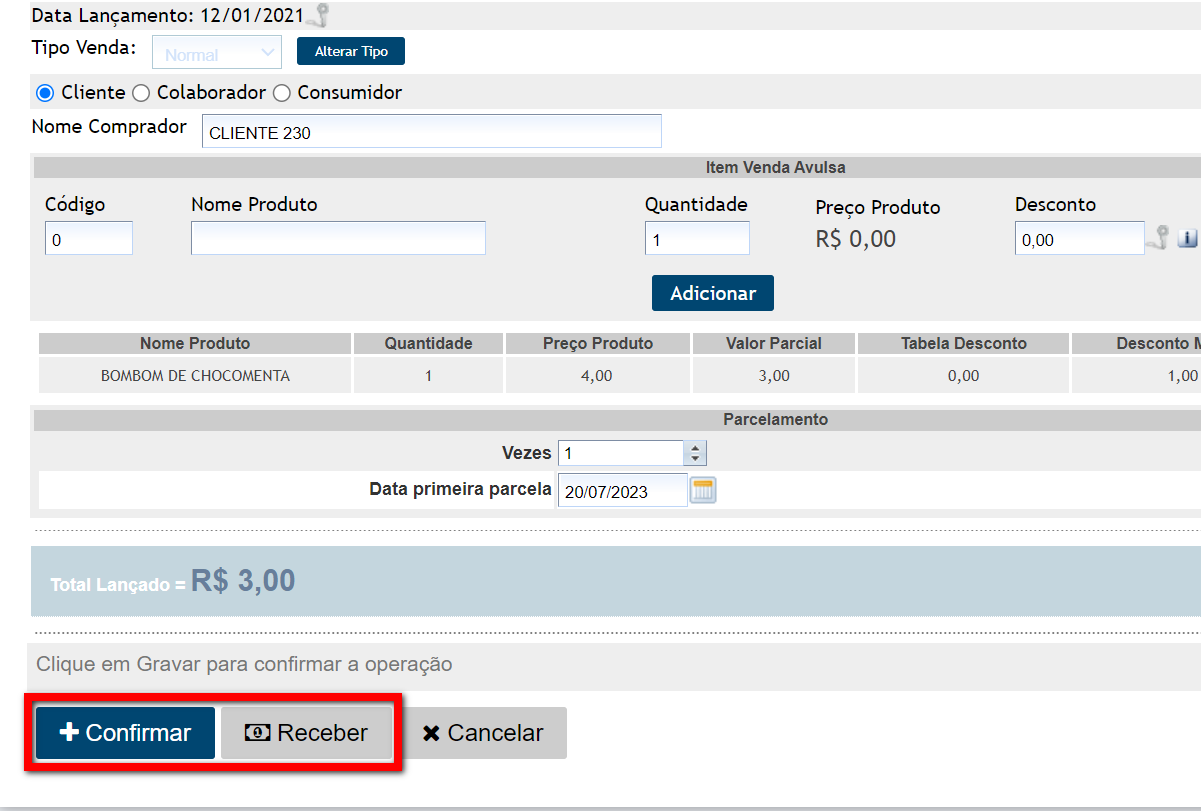This screenshot has width=1201, height=811.
Task: Click the key icon beside Data Lançamento
Action: tap(320, 15)
